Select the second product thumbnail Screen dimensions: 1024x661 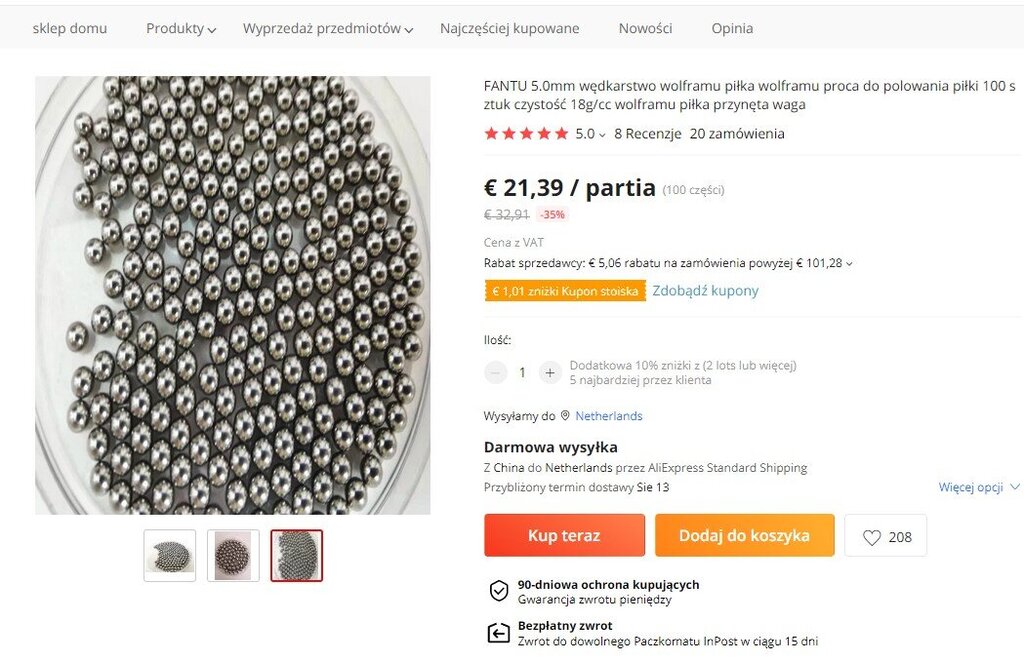coord(233,555)
